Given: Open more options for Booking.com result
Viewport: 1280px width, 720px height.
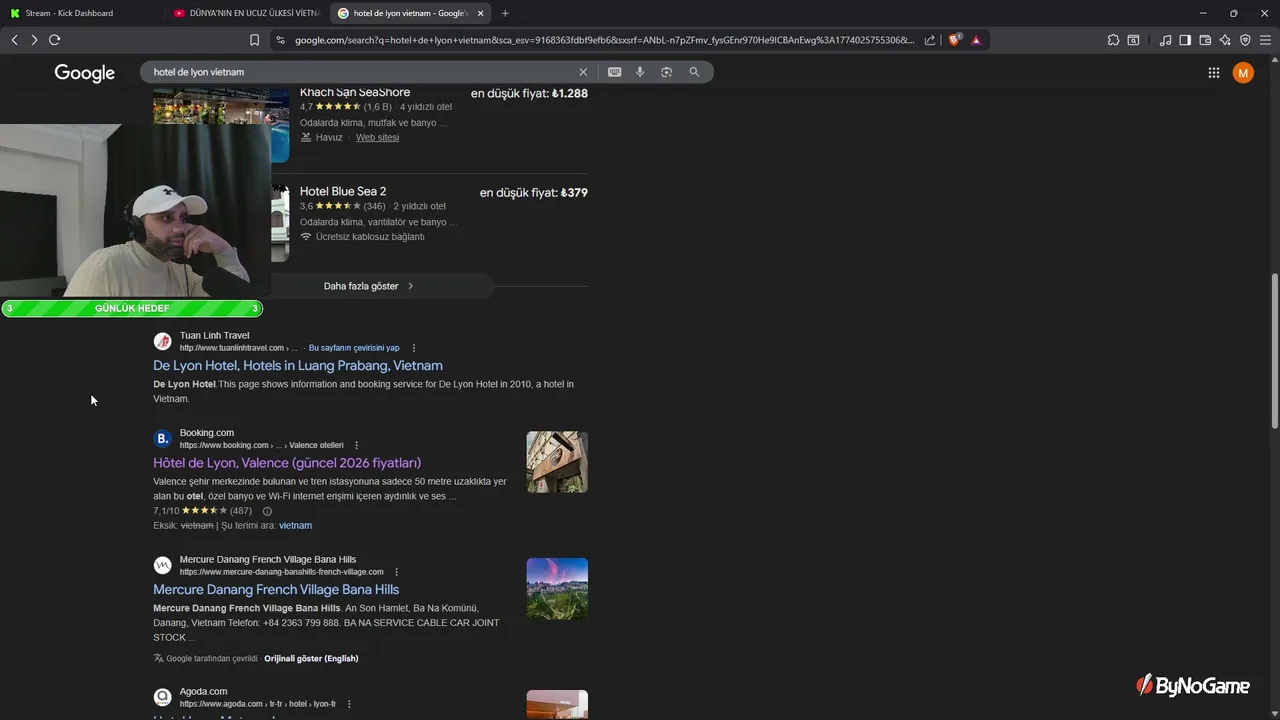Looking at the screenshot, I should 357,445.
